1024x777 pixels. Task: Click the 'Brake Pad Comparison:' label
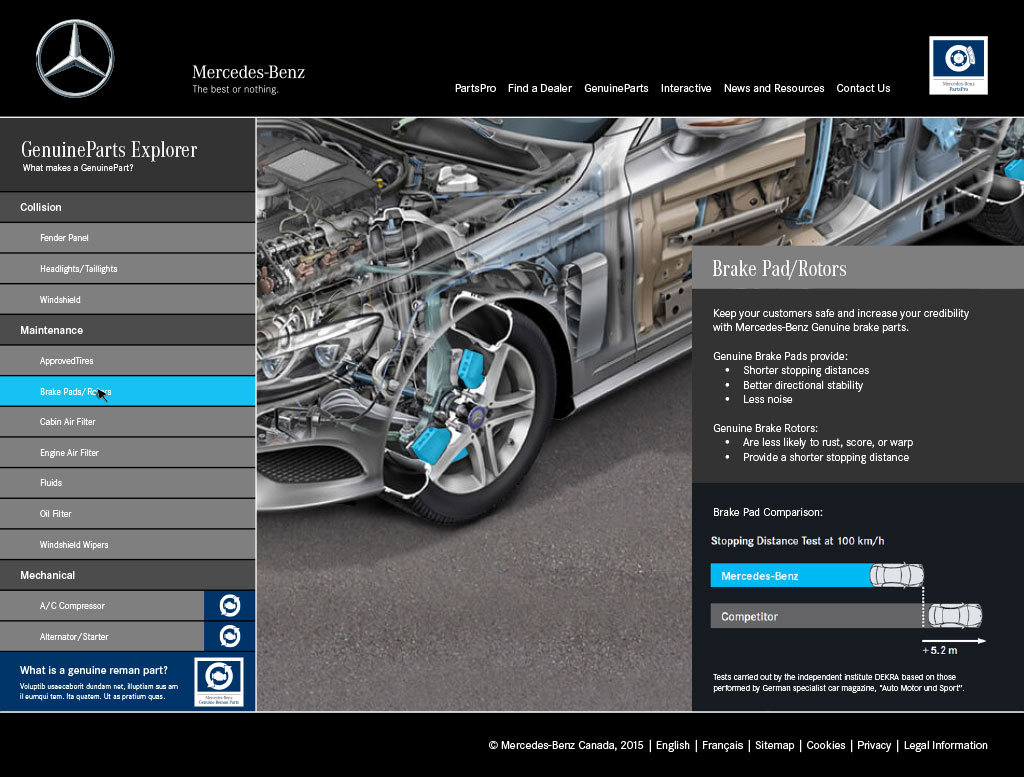click(x=767, y=512)
